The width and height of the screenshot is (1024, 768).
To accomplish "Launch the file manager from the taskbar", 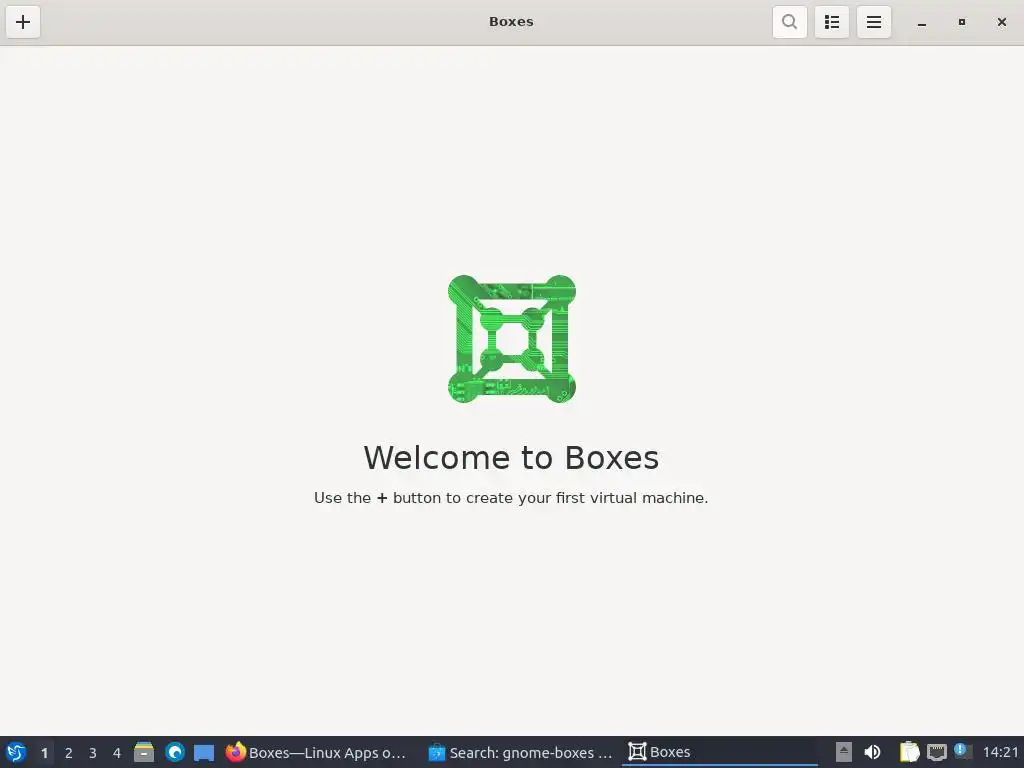I will [144, 752].
